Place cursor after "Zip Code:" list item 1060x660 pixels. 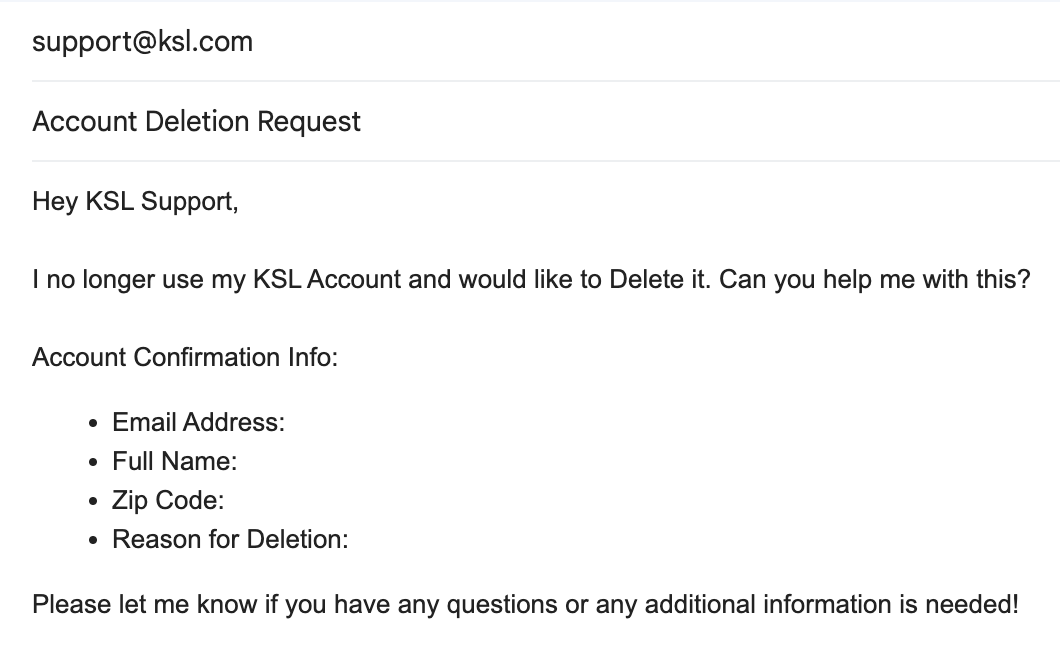click(225, 501)
